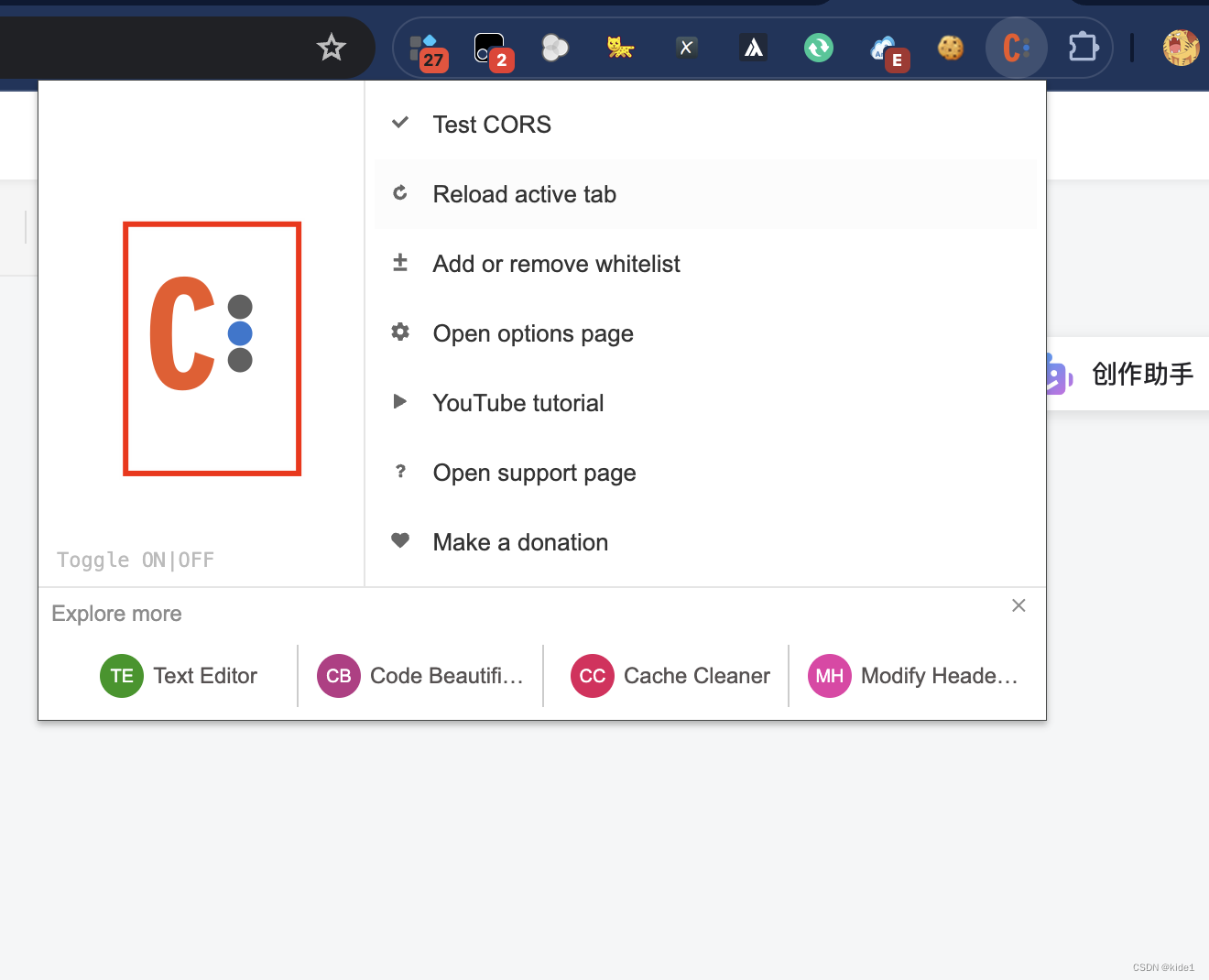Click the pink MH circle badge

tap(830, 676)
